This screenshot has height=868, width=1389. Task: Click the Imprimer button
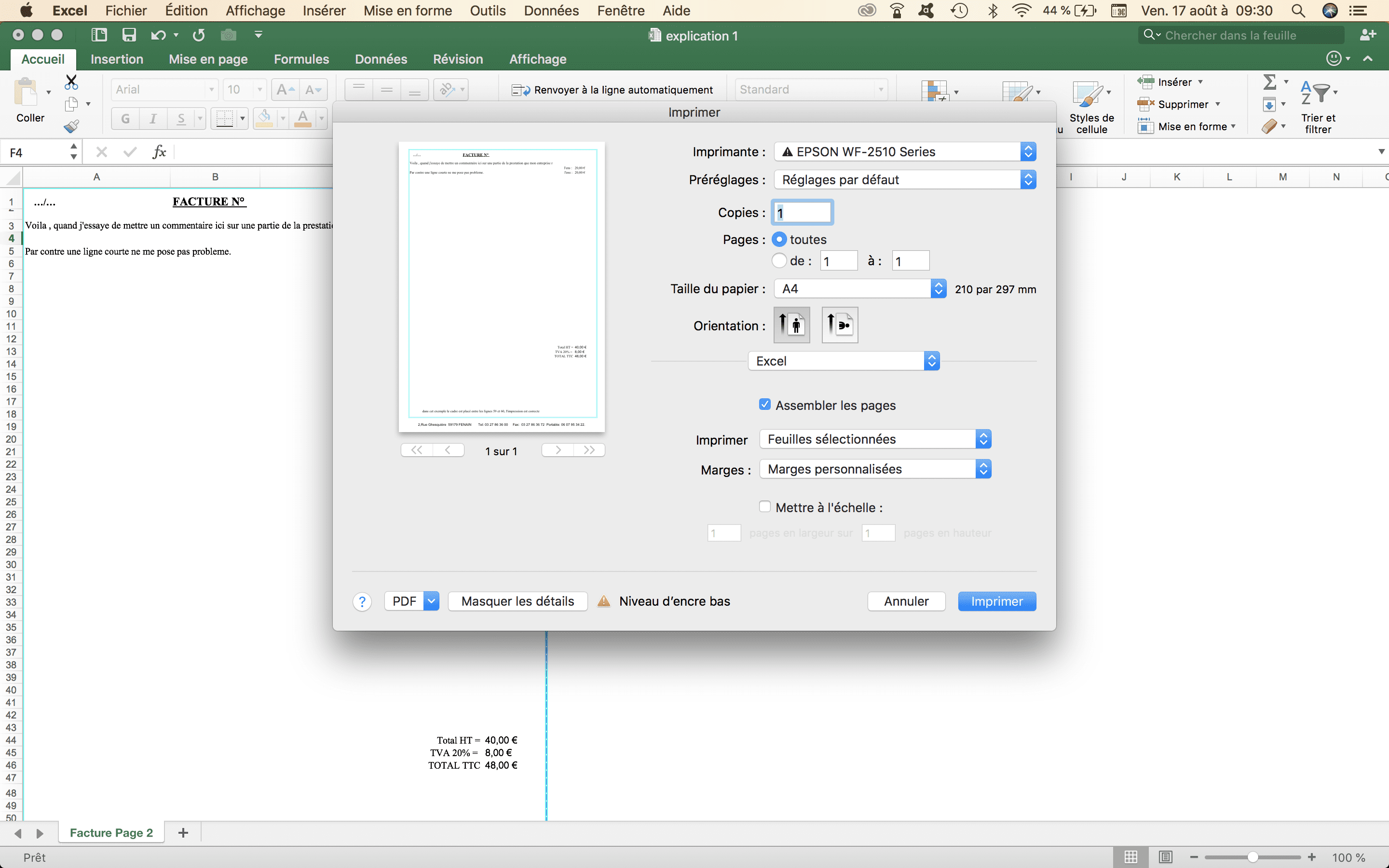[996, 601]
